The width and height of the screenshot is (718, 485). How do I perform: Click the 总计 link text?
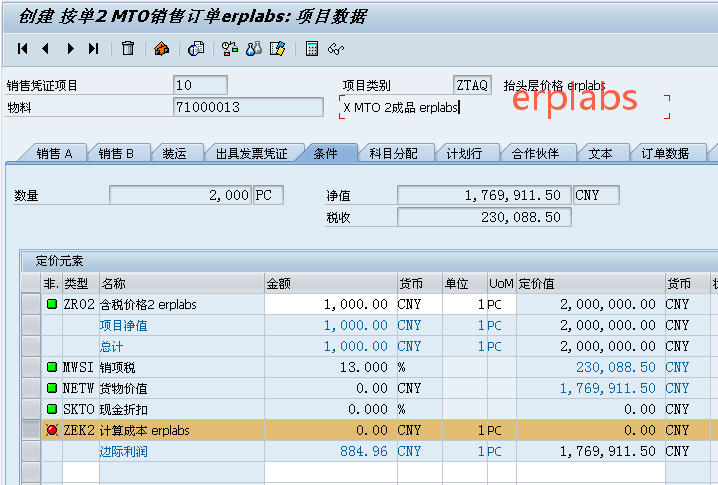(112, 346)
